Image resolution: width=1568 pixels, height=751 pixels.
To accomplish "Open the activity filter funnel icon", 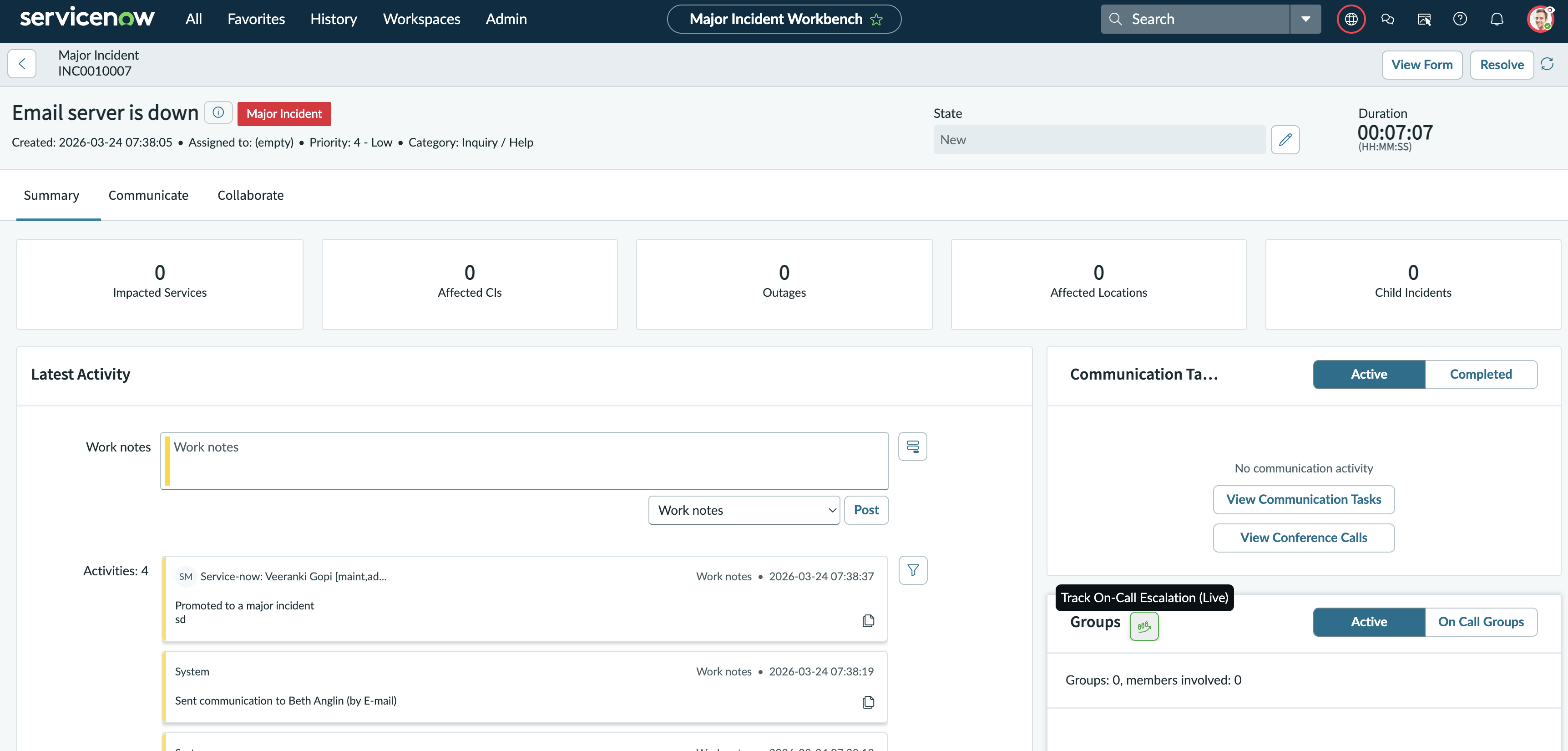I will tap(912, 570).
